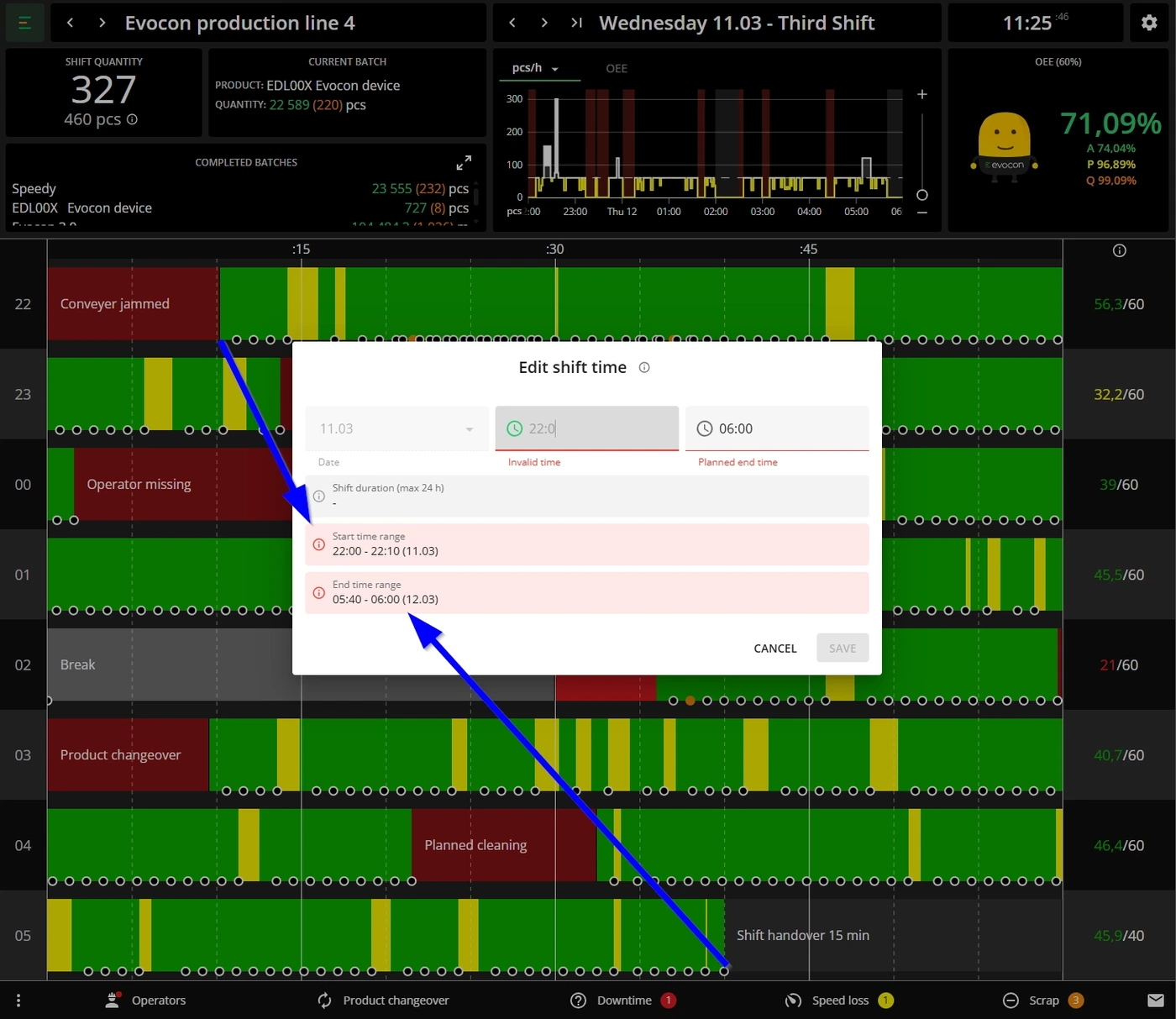The height and width of the screenshot is (1019, 1176).
Task: Click the 71,09% OEE value
Action: pos(1110,123)
